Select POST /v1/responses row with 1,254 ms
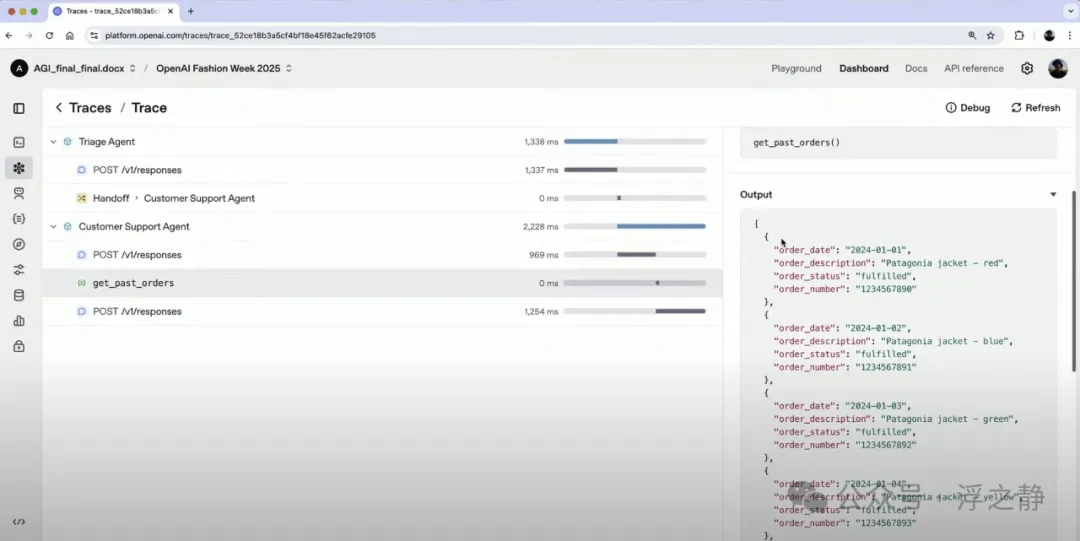This screenshot has height=541, width=1080. 382,312
